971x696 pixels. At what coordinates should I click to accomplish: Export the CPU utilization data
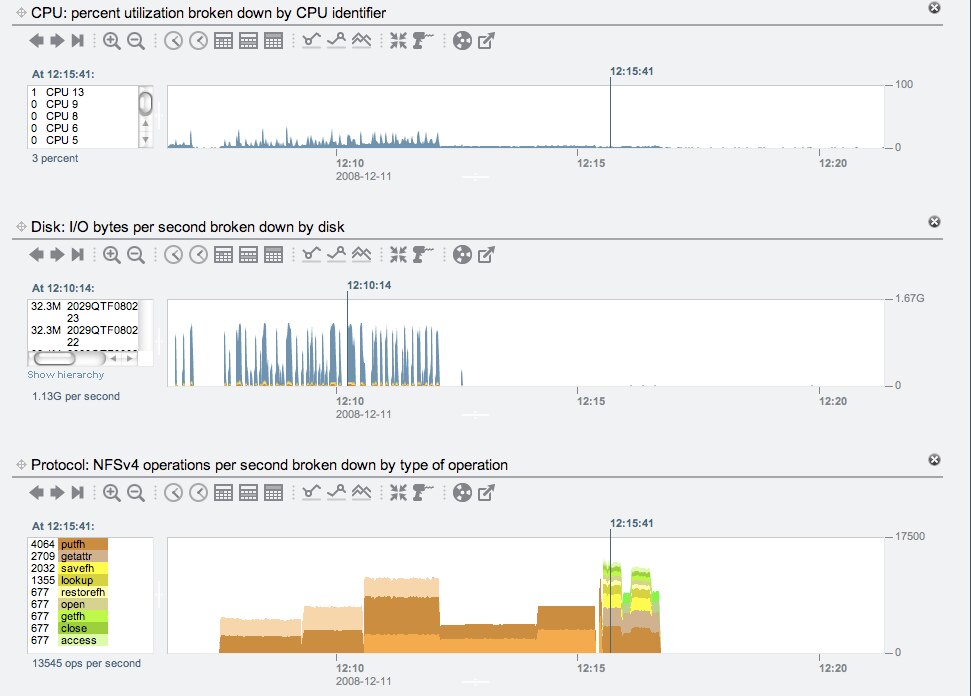pyautogui.click(x=486, y=41)
